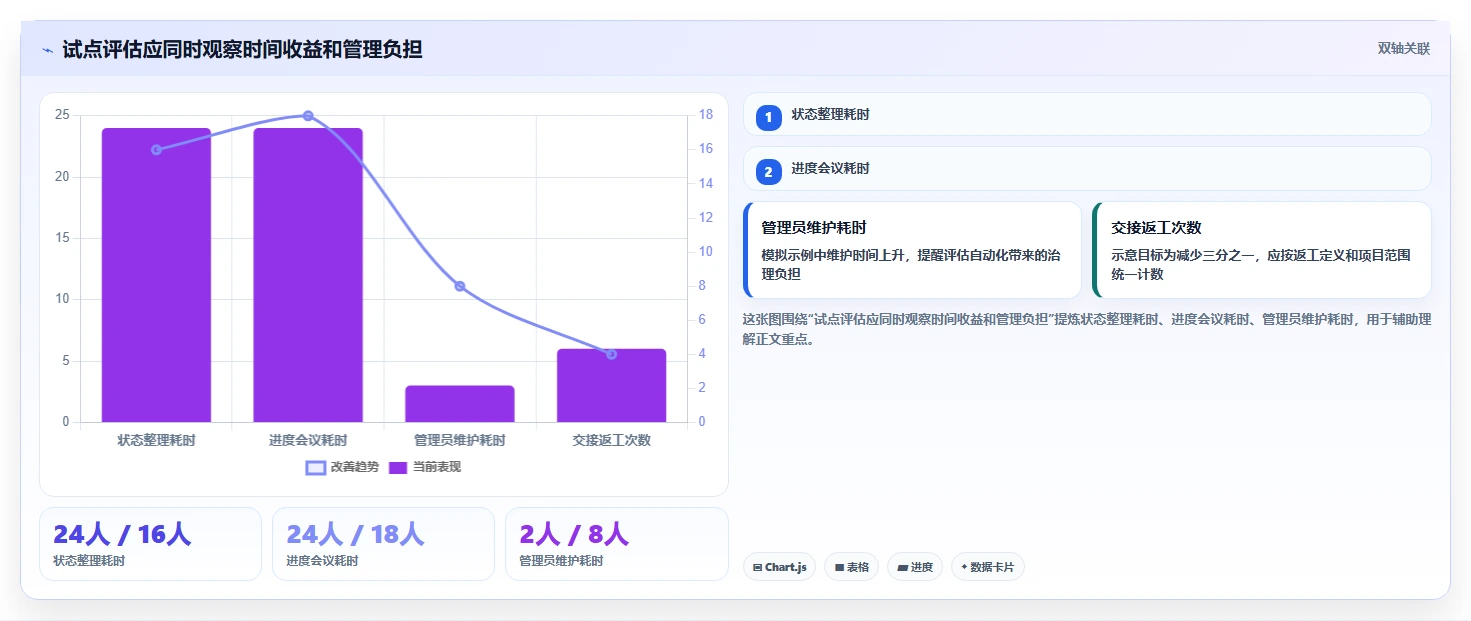Screen dimensions: 1471x621
Task: Click the title 试点评估应同时观察时间收益和管理负担
Action: coord(242,49)
